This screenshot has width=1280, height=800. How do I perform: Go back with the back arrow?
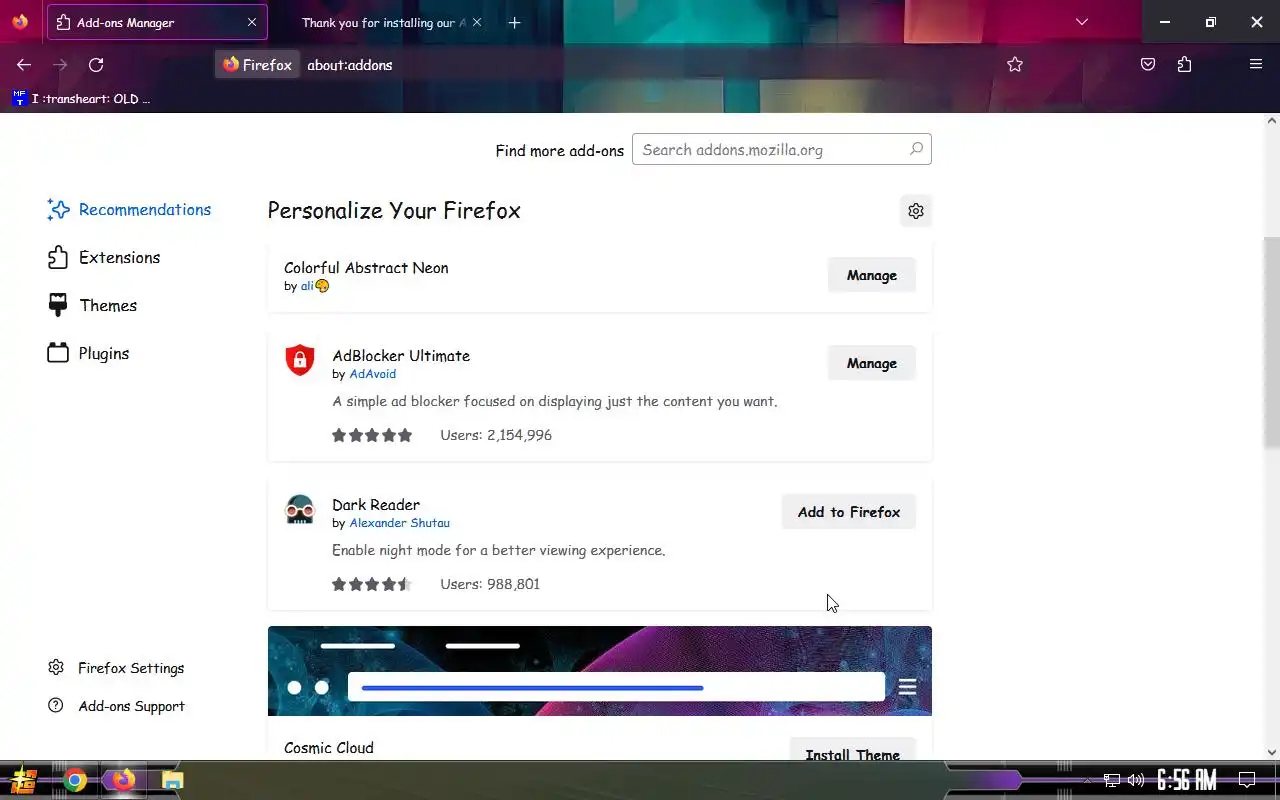point(24,65)
